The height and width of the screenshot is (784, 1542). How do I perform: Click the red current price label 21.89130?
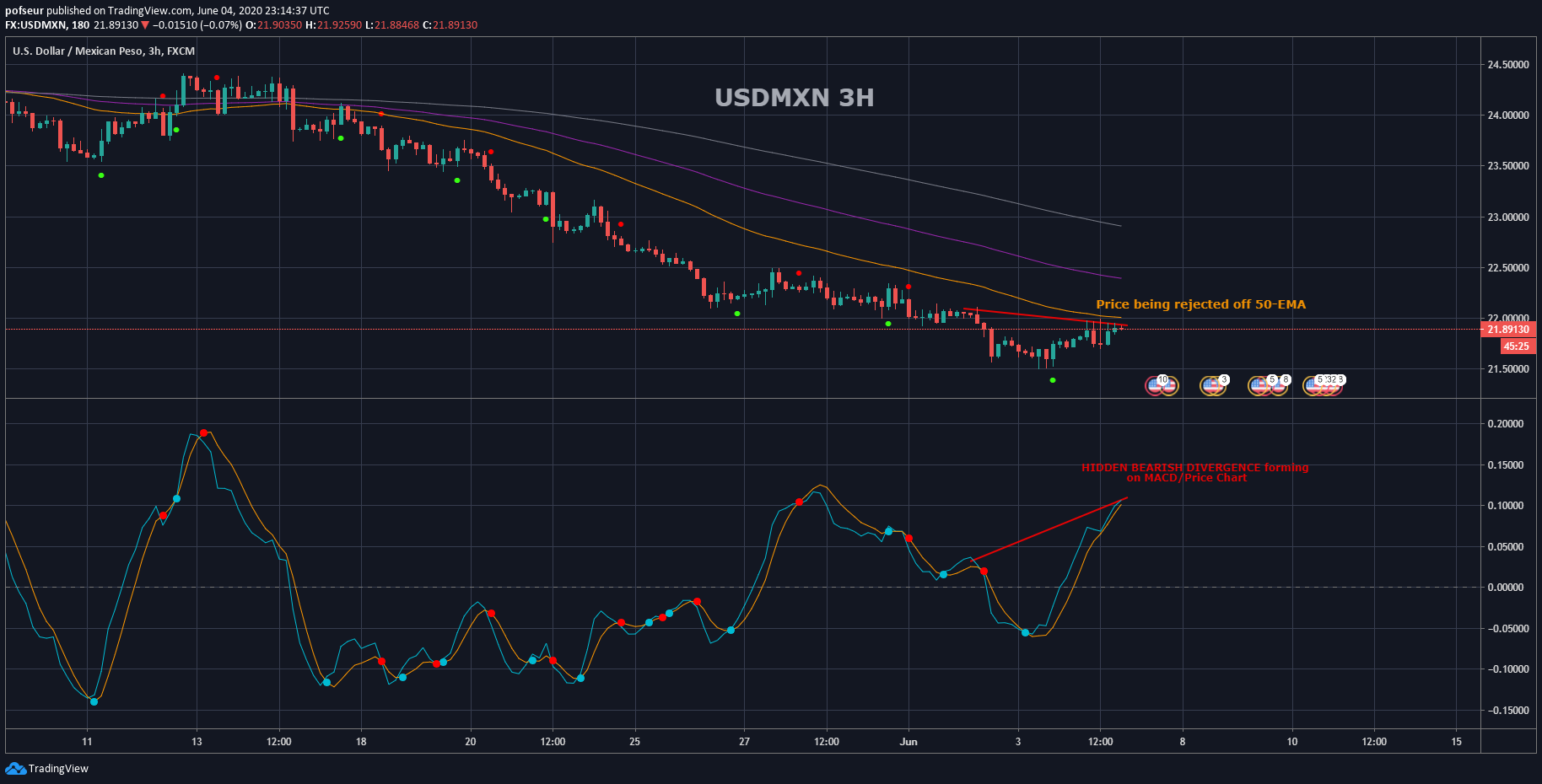(x=1508, y=330)
